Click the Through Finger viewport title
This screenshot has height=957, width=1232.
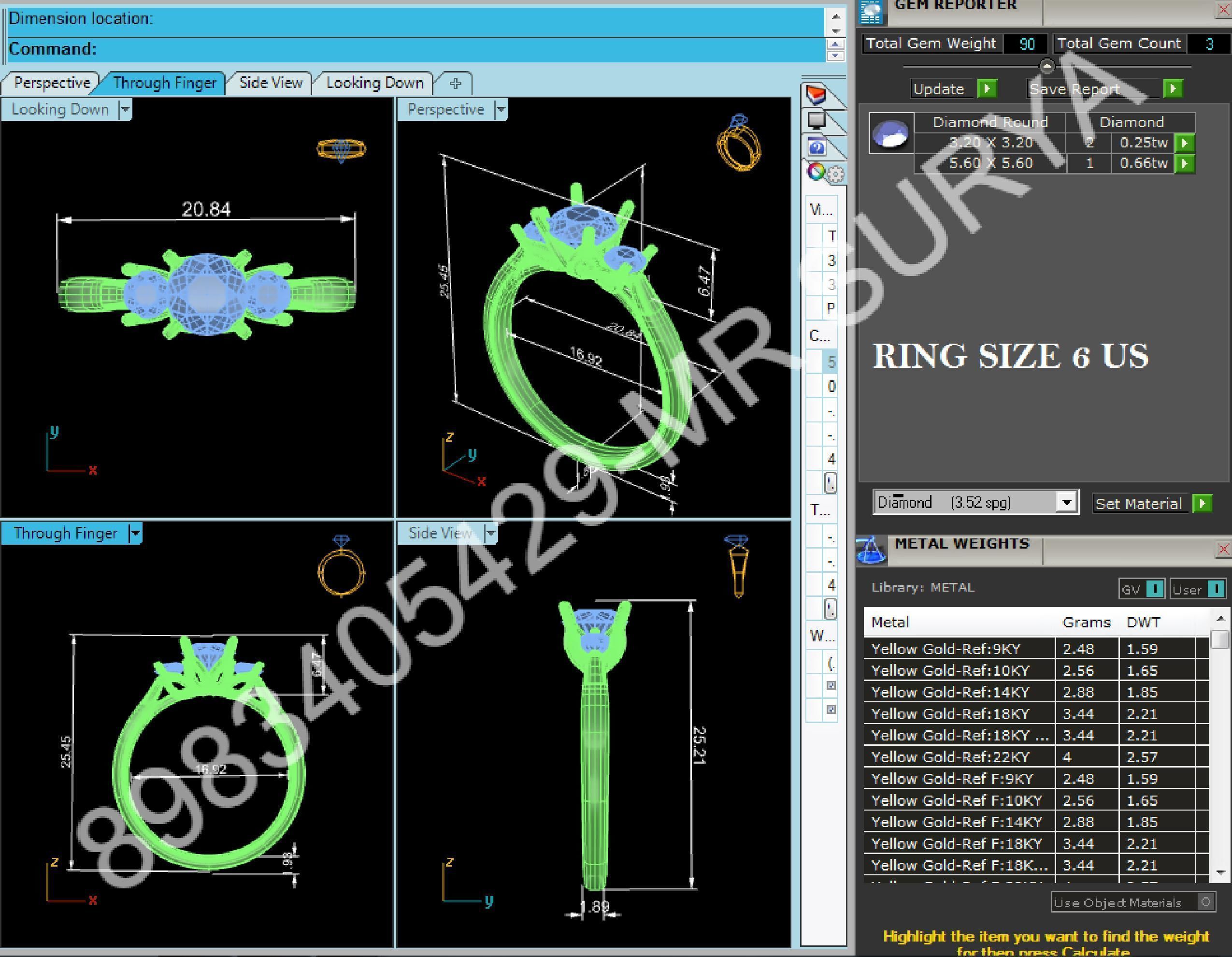coord(65,533)
